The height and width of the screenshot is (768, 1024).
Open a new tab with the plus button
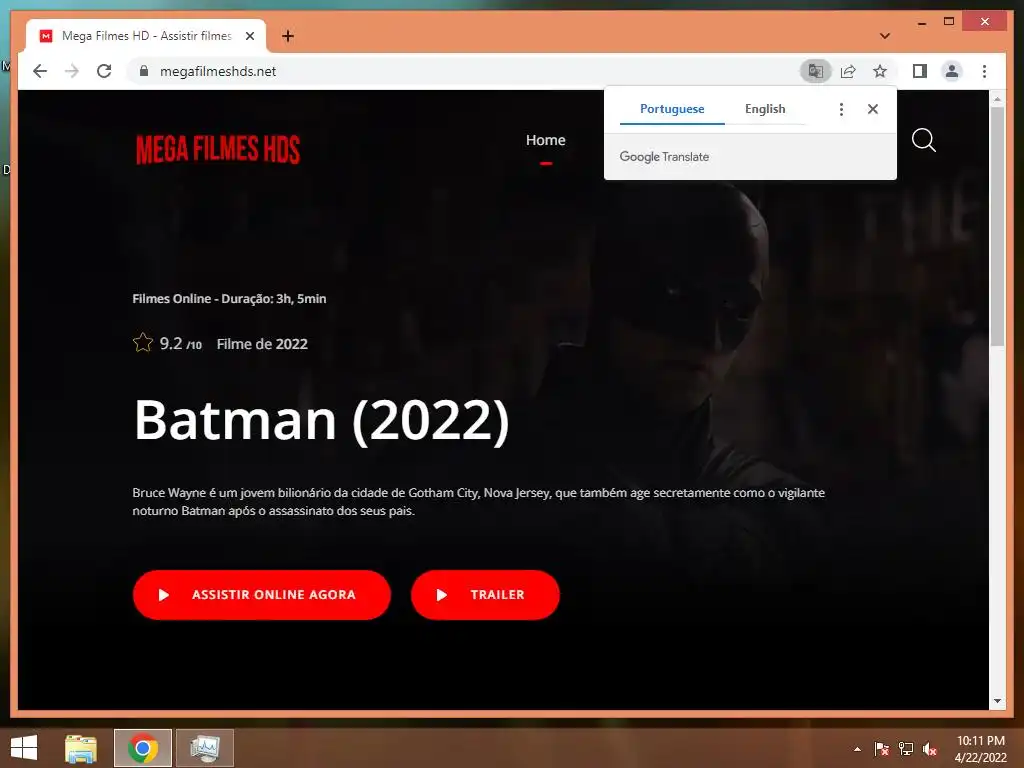[x=287, y=36]
